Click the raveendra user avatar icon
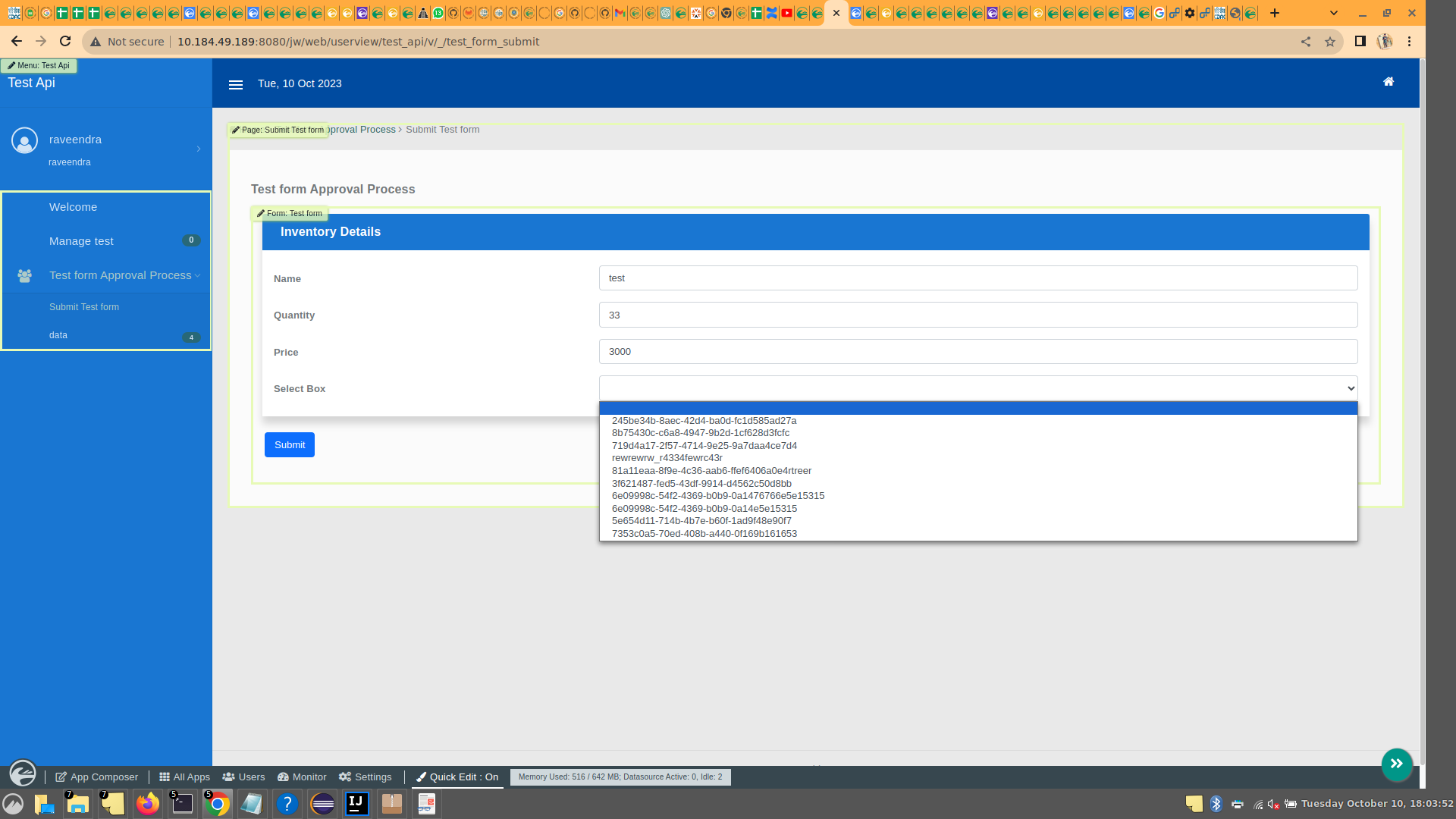 (25, 140)
